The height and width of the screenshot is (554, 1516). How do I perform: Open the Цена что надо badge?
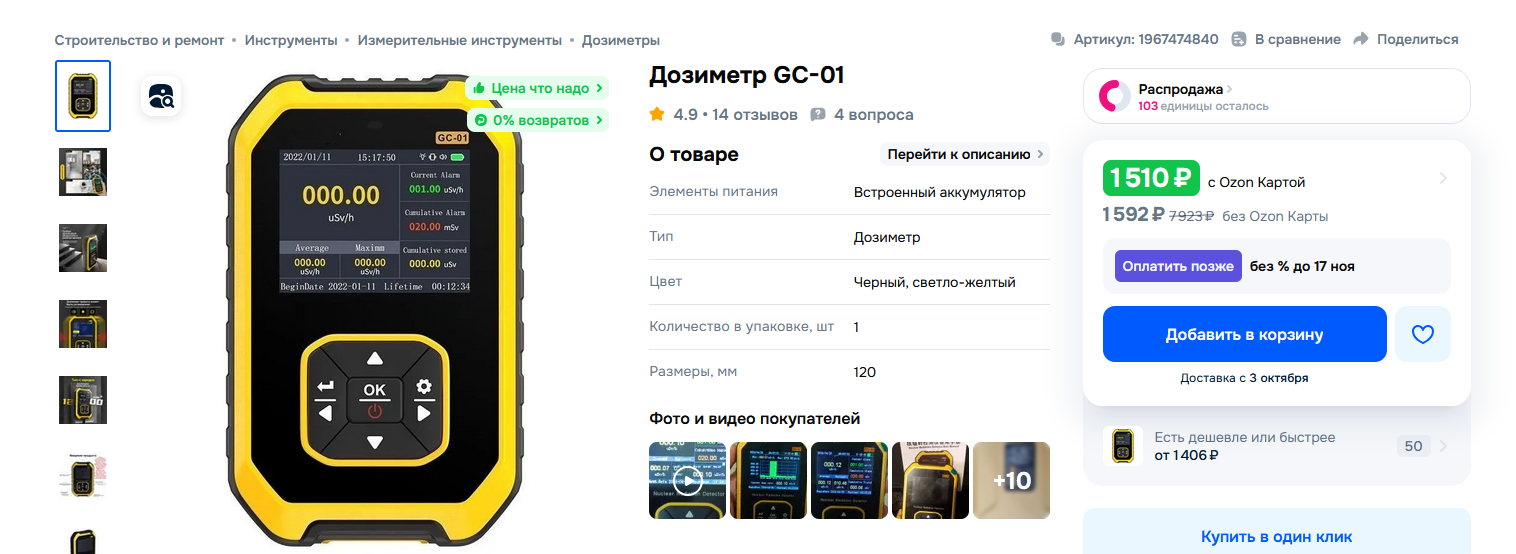coord(538,88)
